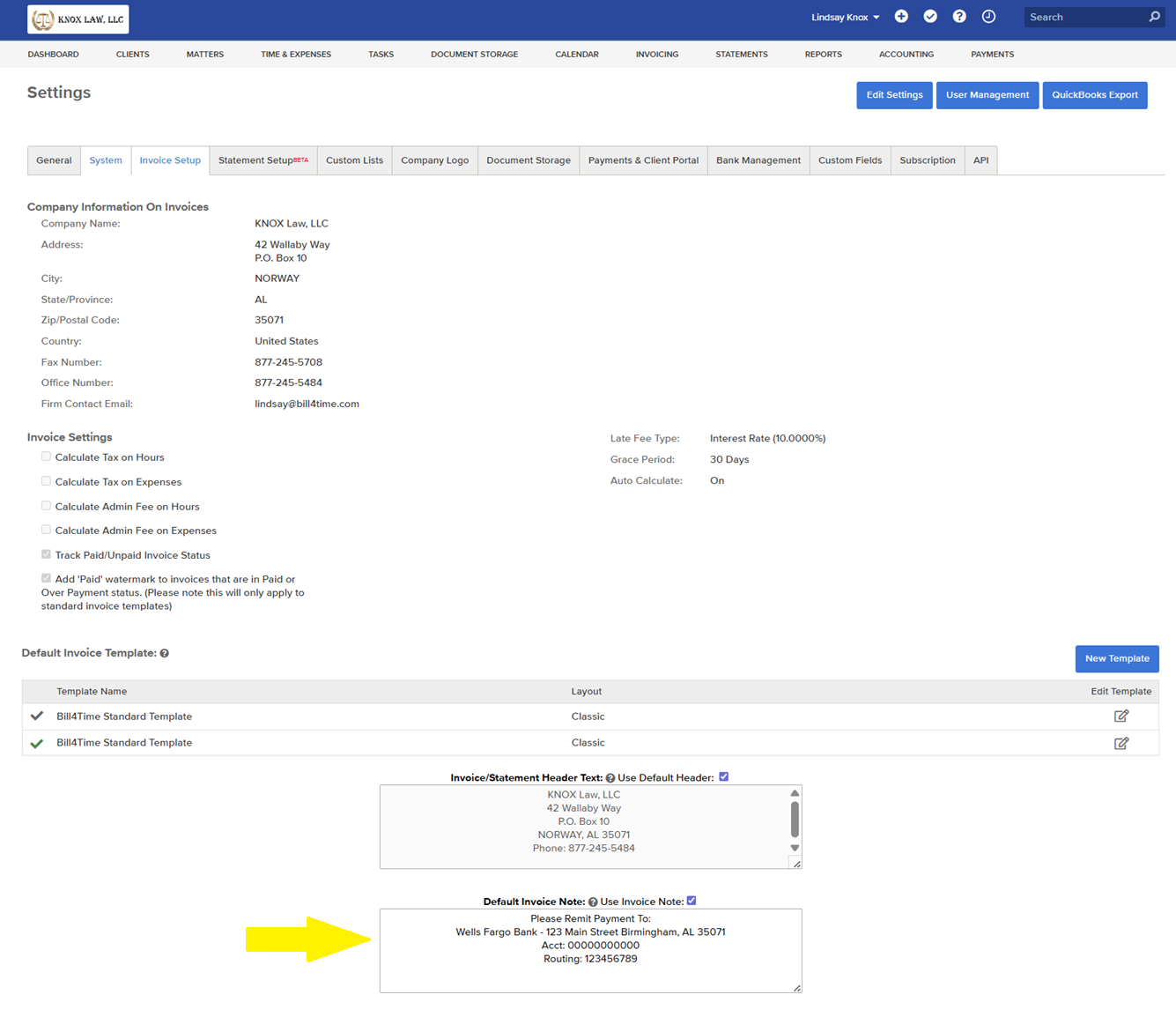Uncheck Use Invoice Note checkbox
Image resolution: width=1176 pixels, height=1017 pixels.
tap(692, 901)
